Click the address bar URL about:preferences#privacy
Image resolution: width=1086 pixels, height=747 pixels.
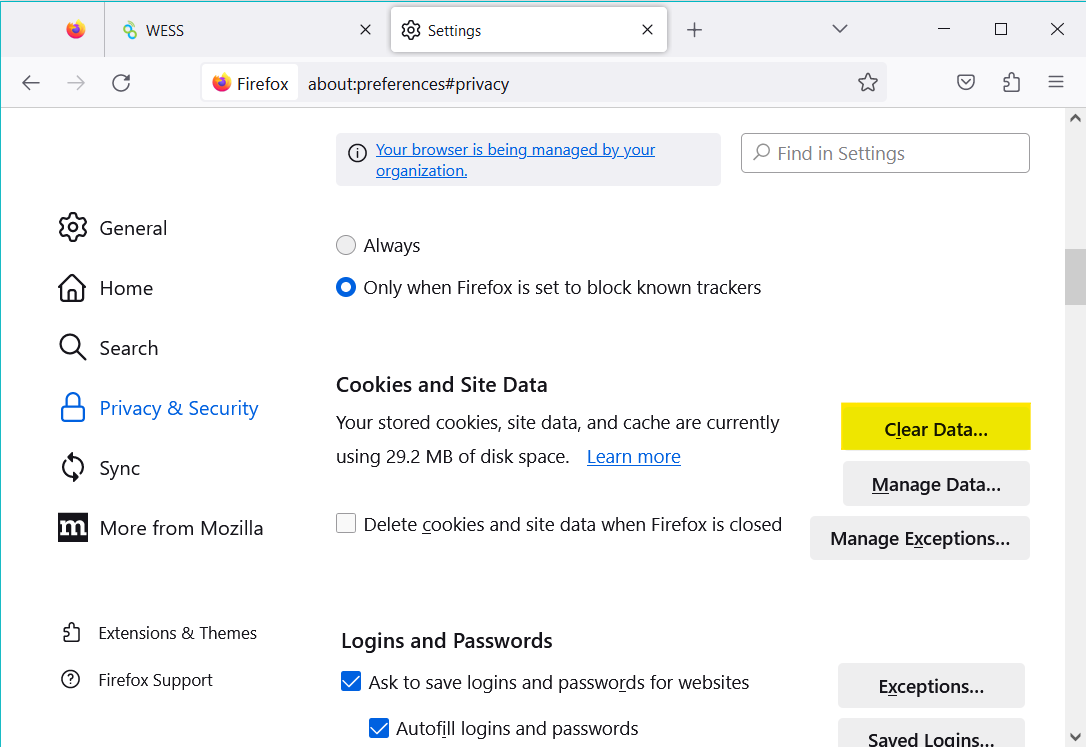[x=409, y=84]
